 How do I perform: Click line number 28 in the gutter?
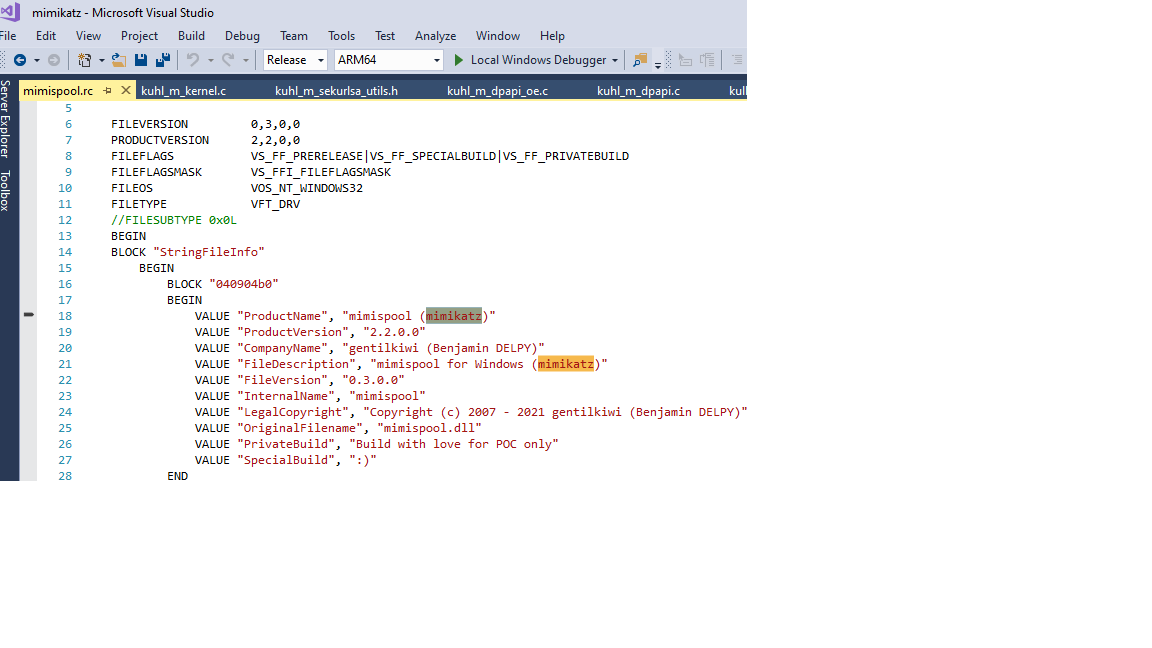point(65,476)
